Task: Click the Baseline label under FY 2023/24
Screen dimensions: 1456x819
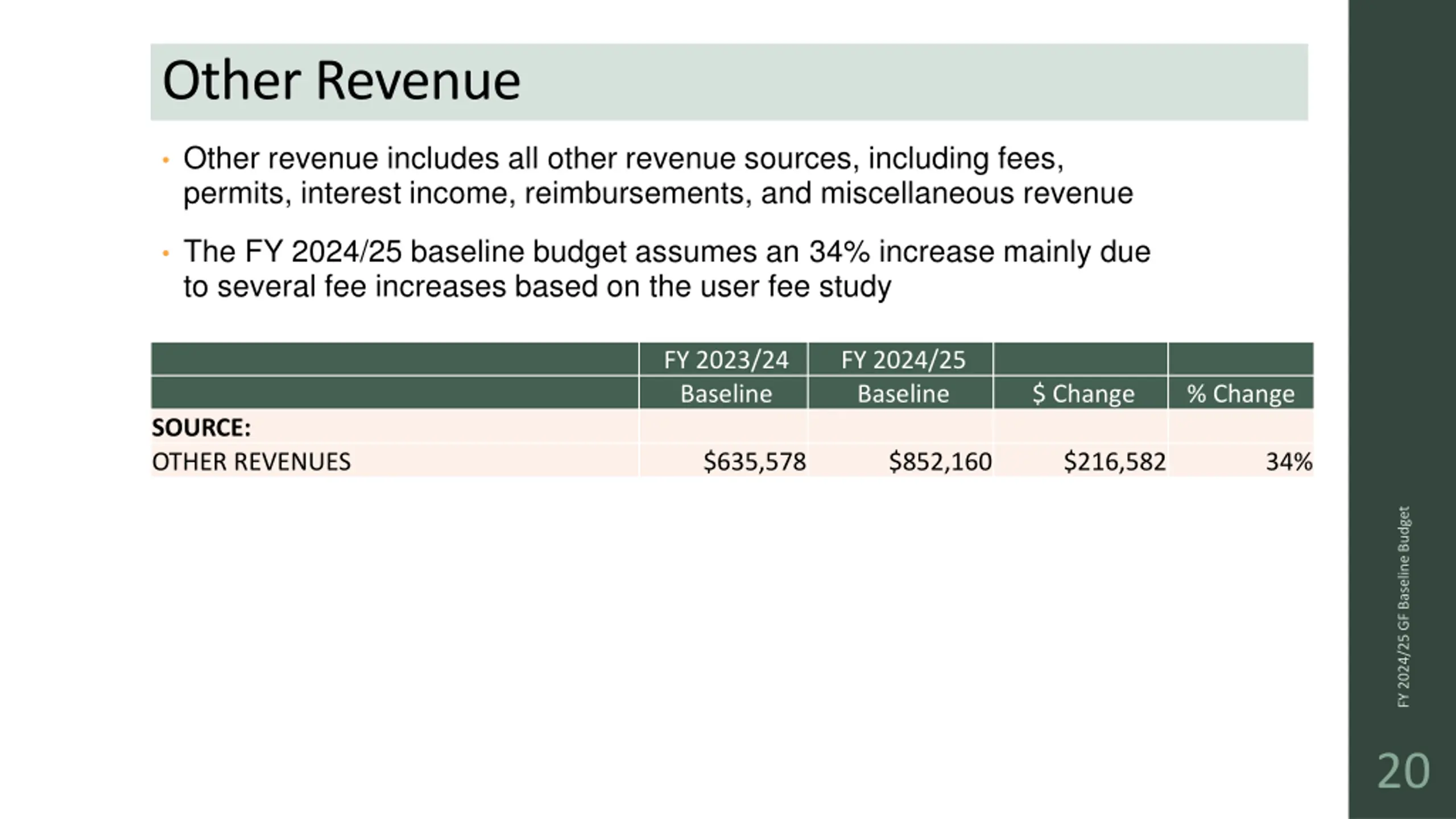Action: 726,393
